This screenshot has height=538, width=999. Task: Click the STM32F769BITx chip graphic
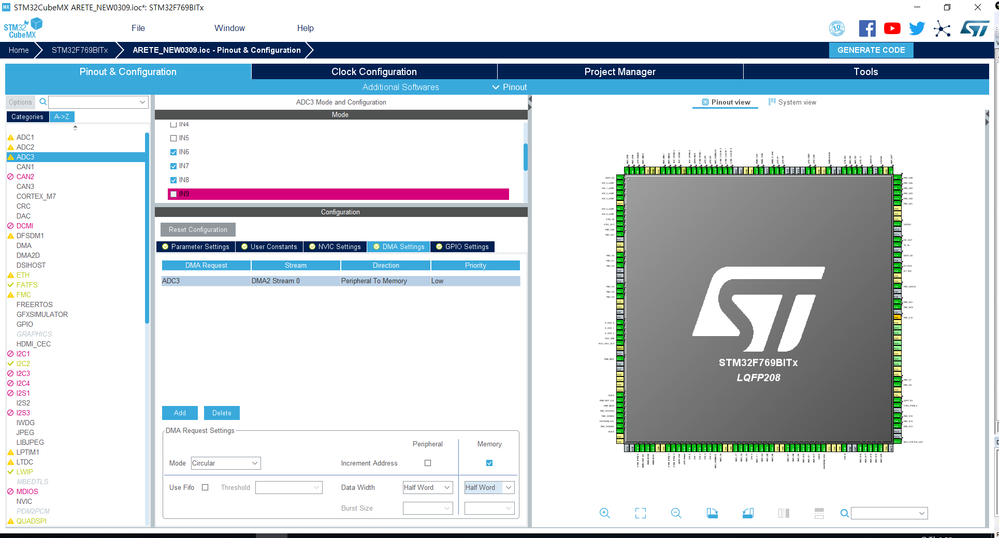[x=758, y=309]
